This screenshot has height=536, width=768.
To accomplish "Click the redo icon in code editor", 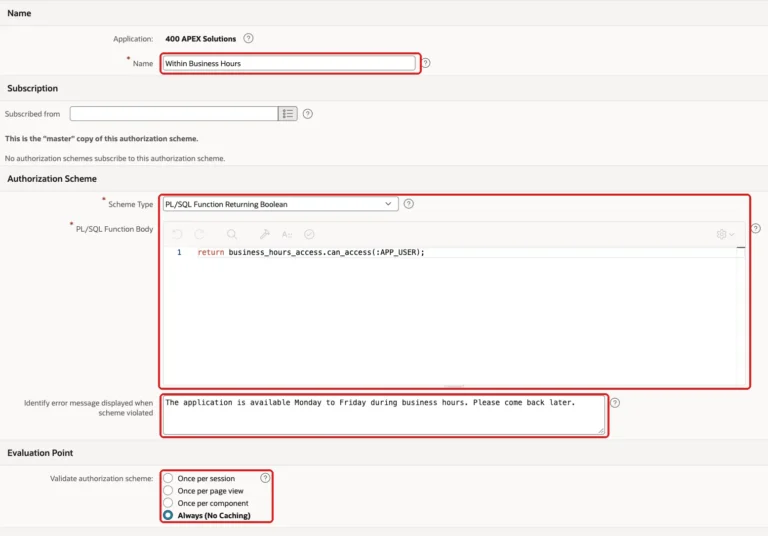I will coord(199,234).
